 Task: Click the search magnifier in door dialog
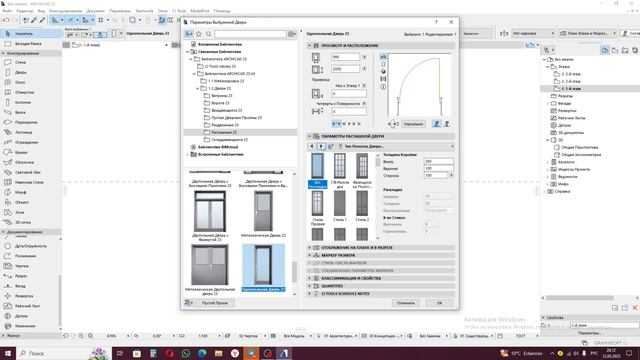click(x=209, y=34)
